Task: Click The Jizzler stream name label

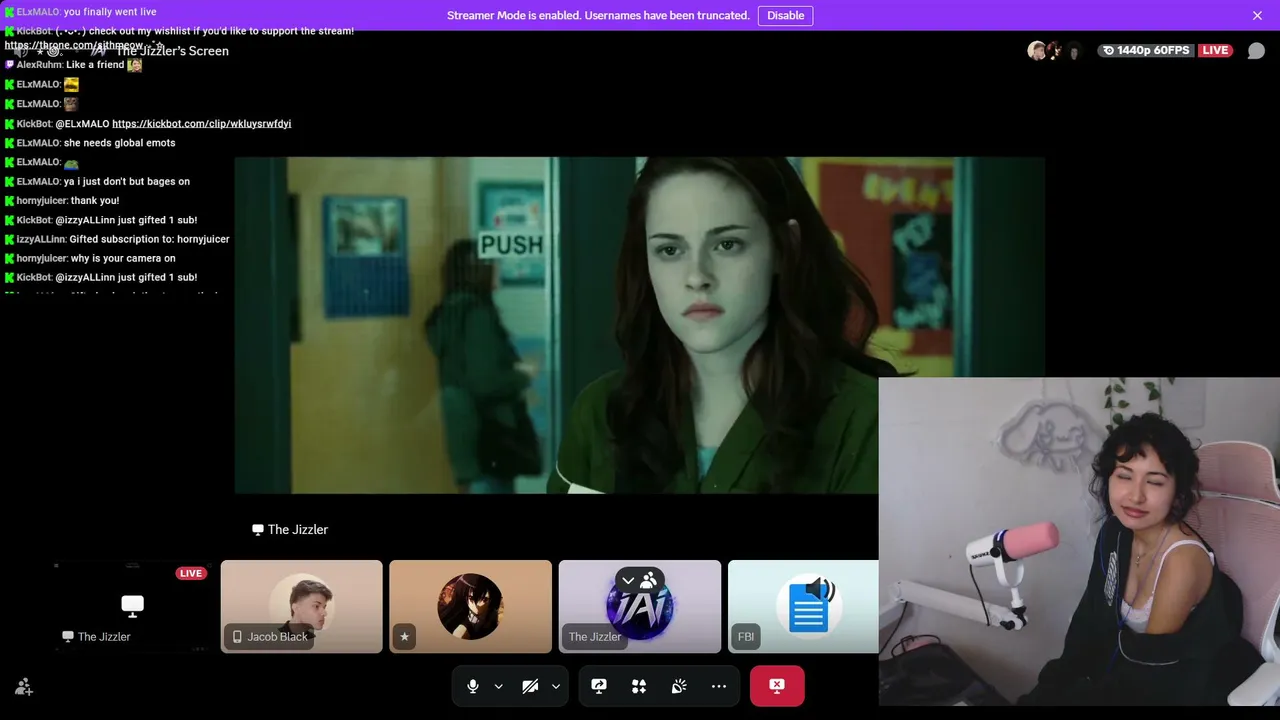Action: pyautogui.click(x=290, y=530)
